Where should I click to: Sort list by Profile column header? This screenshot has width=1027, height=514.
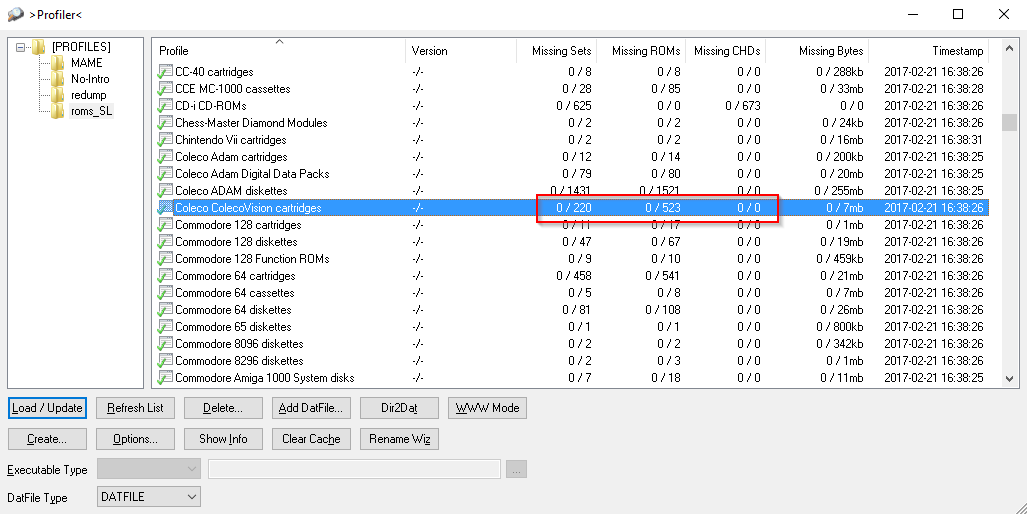tap(280, 50)
